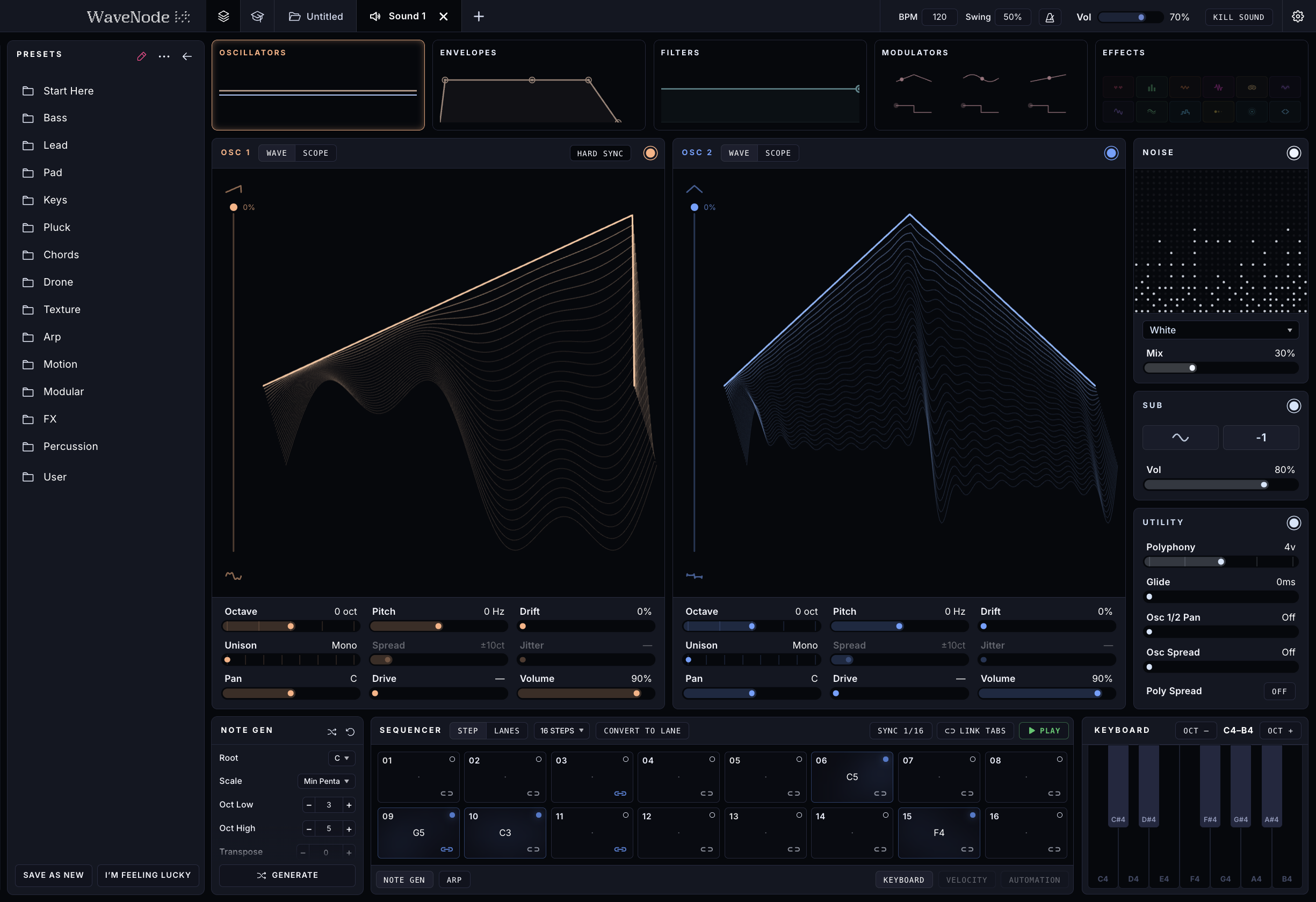This screenshot has height=902, width=1316.
Task: Click the plus icon to add new sound tab
Action: click(479, 17)
